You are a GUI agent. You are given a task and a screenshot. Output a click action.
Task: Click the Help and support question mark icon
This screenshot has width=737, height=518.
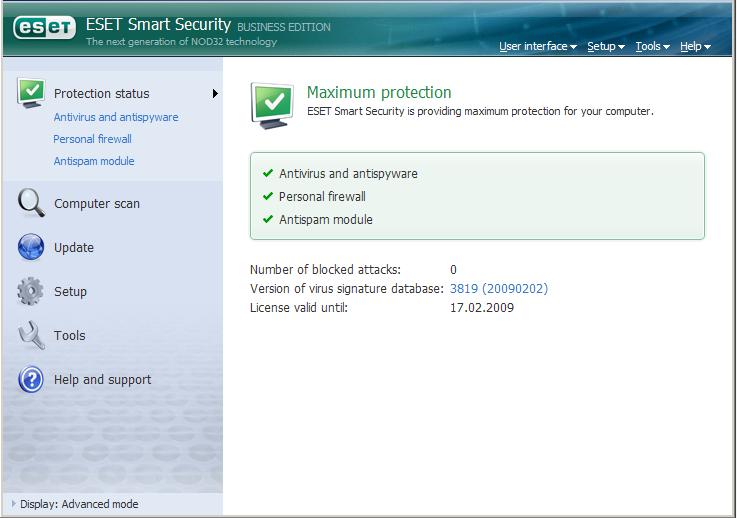point(31,379)
